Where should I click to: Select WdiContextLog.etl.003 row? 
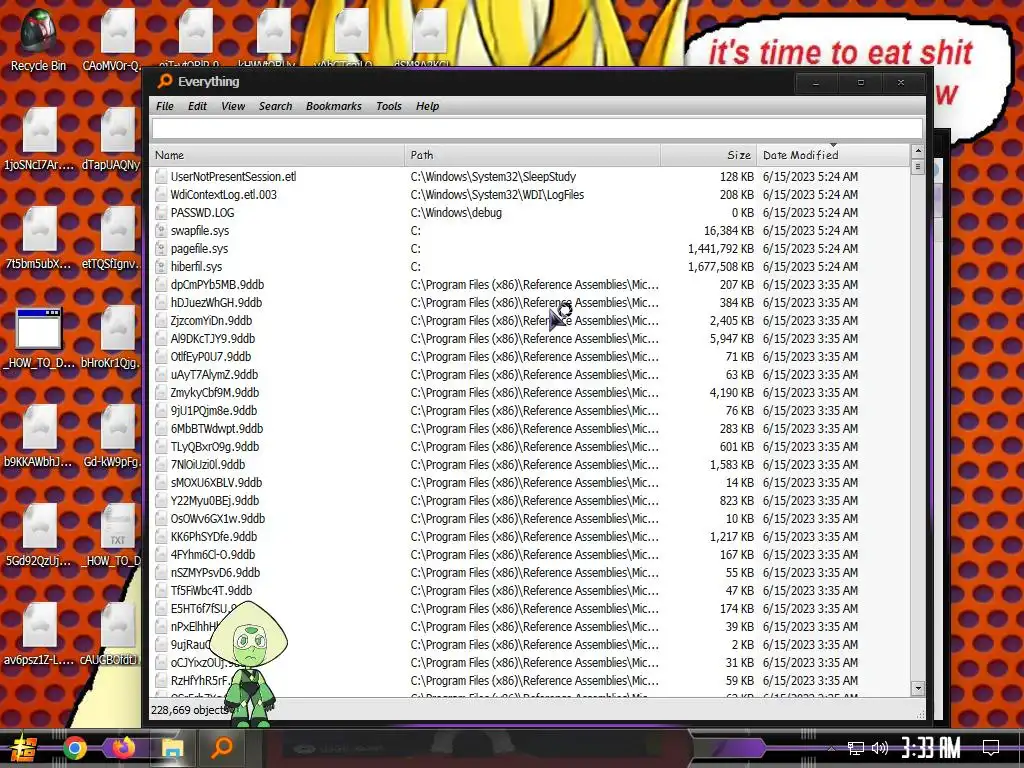click(530, 195)
